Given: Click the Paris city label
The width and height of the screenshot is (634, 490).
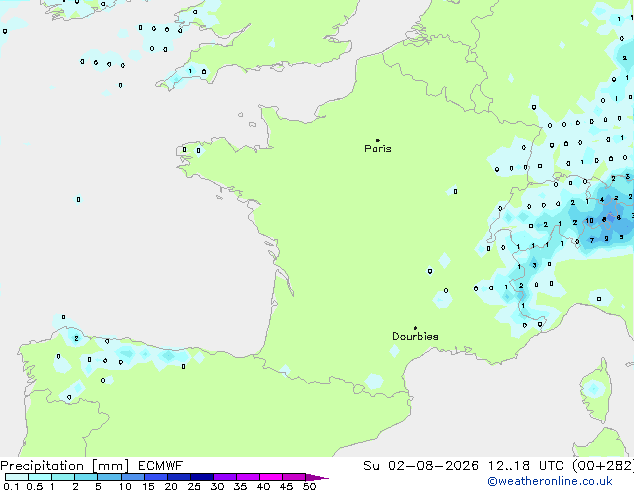Looking at the screenshot, I should click(378, 149).
